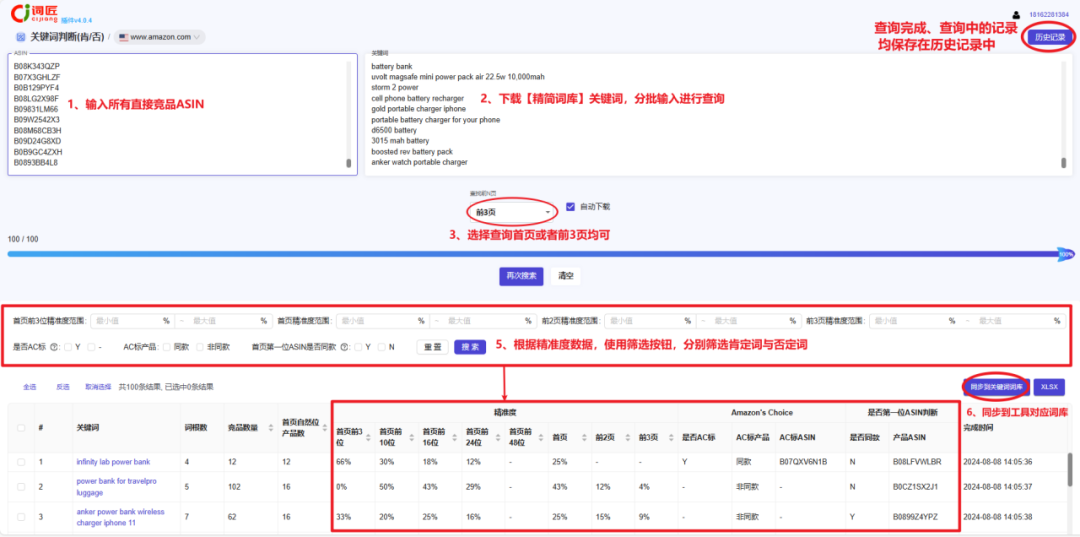Tick the table header select-all checkbox
1080x537 pixels.
click(x=21, y=428)
